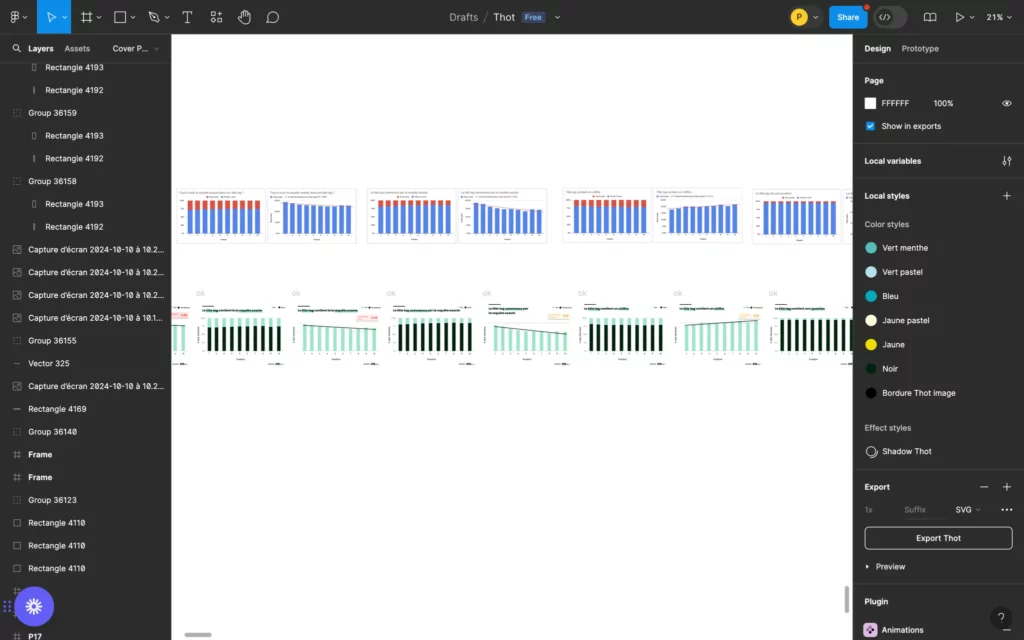Toggle page color visibility eye icon
Screen dimensions: 1024x640
pos(1006,103)
